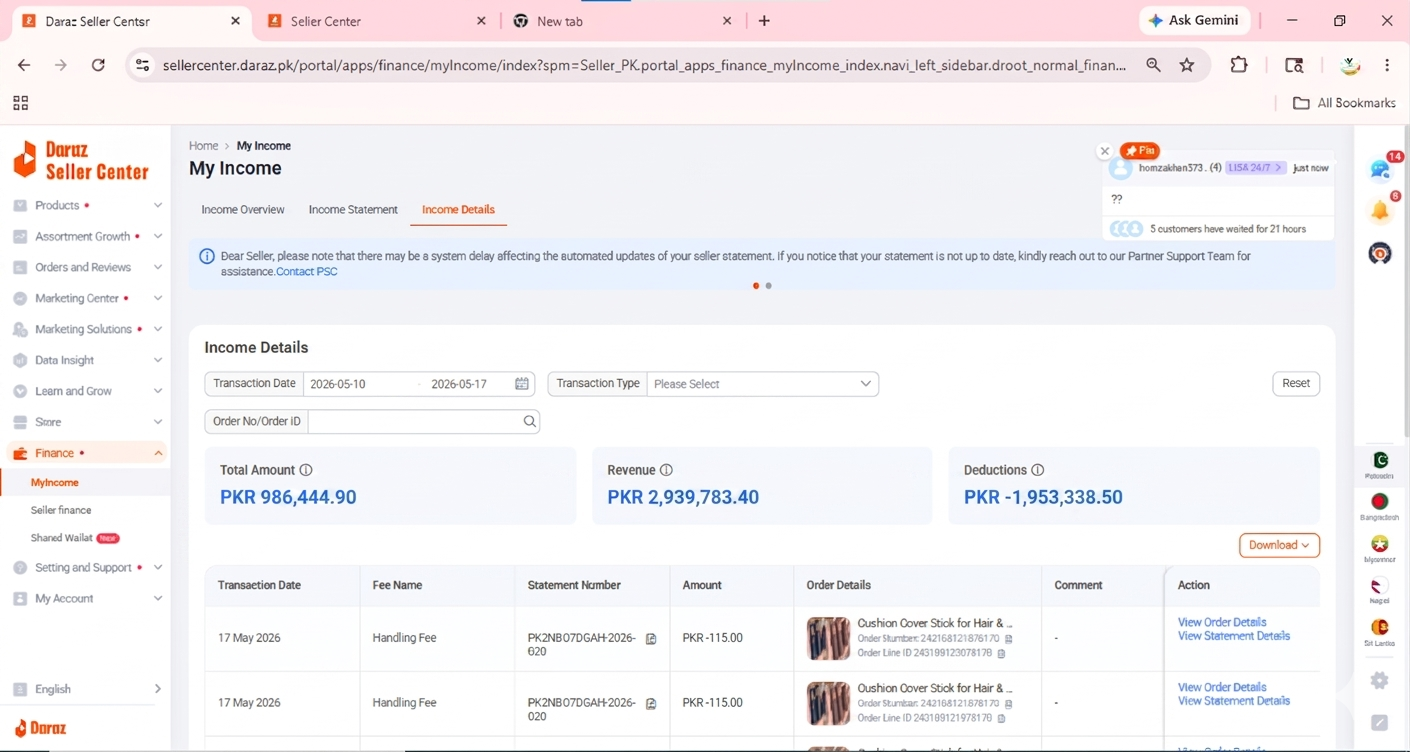Click the 2026-05-10 start date field
Viewport: 1410px width, 752px height.
coord(338,384)
